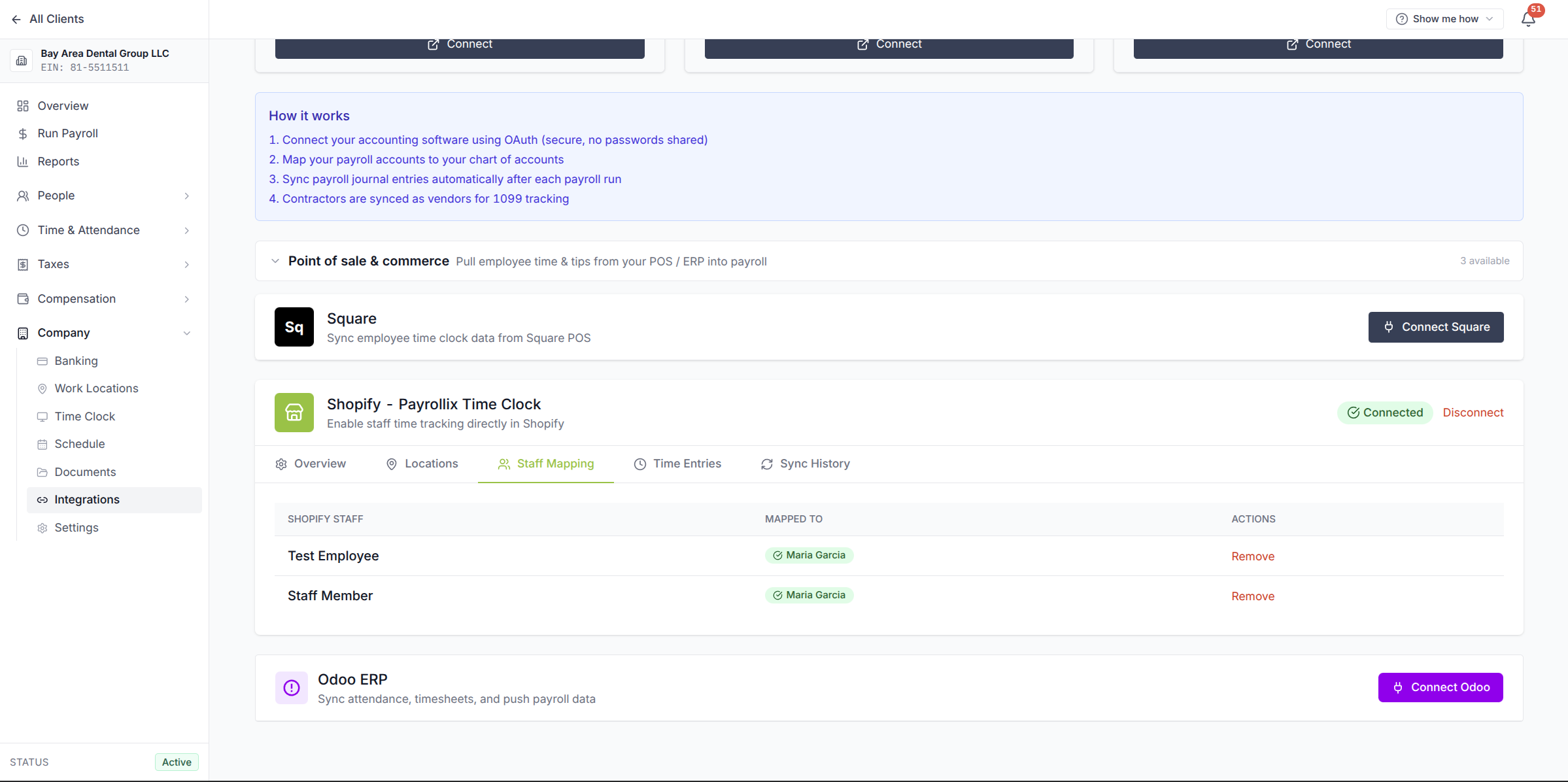Remove the Staff Member mapping
The height and width of the screenshot is (782, 1568).
pyautogui.click(x=1253, y=596)
